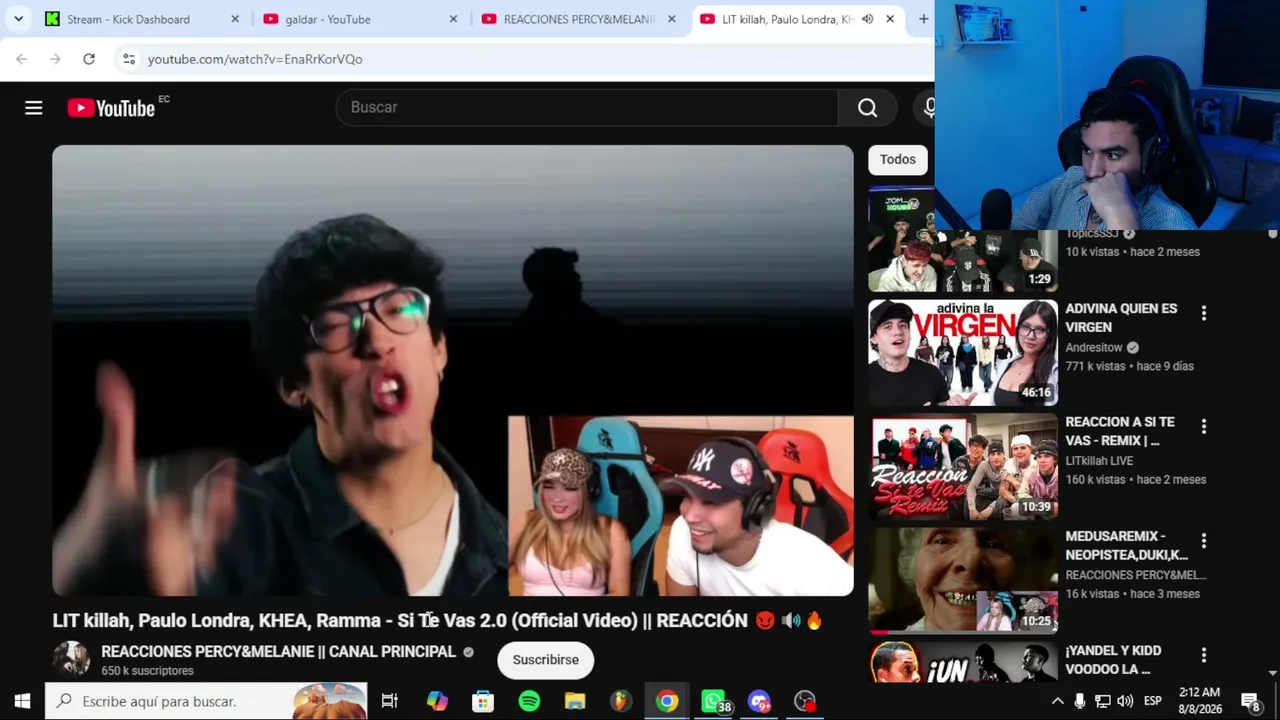Close the REACCIONES PERCY&MELANIE tab
Screen dimensions: 1280x720
[x=671, y=19]
